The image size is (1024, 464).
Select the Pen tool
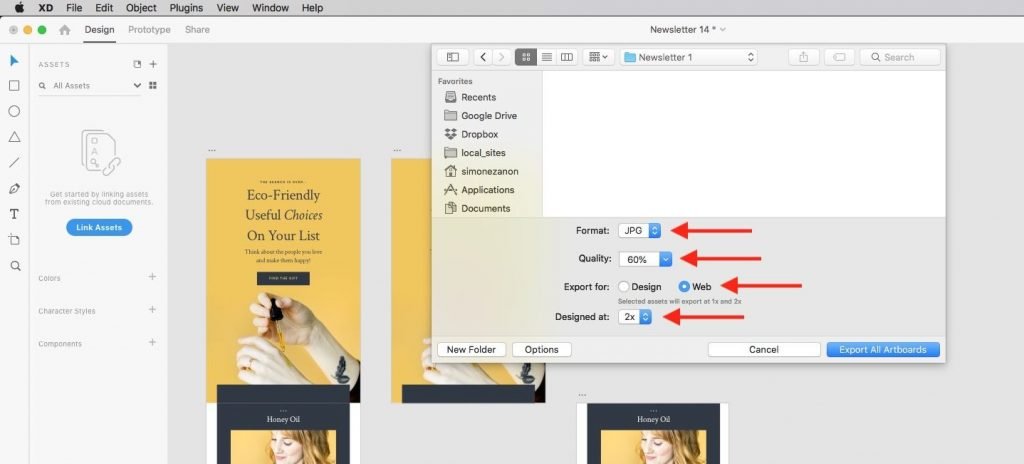[14, 188]
